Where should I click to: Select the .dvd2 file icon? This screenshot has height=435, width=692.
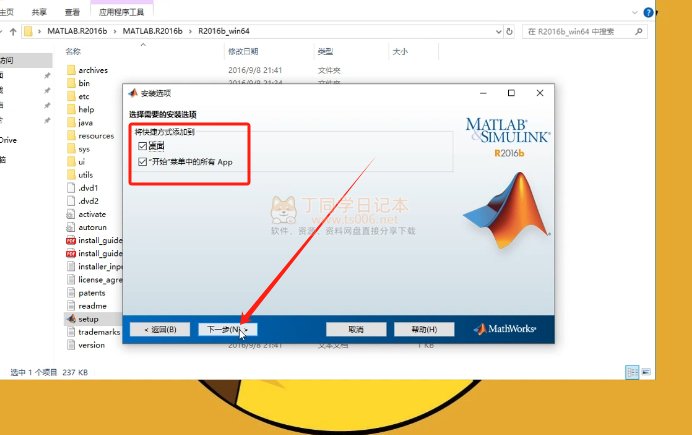coord(71,201)
